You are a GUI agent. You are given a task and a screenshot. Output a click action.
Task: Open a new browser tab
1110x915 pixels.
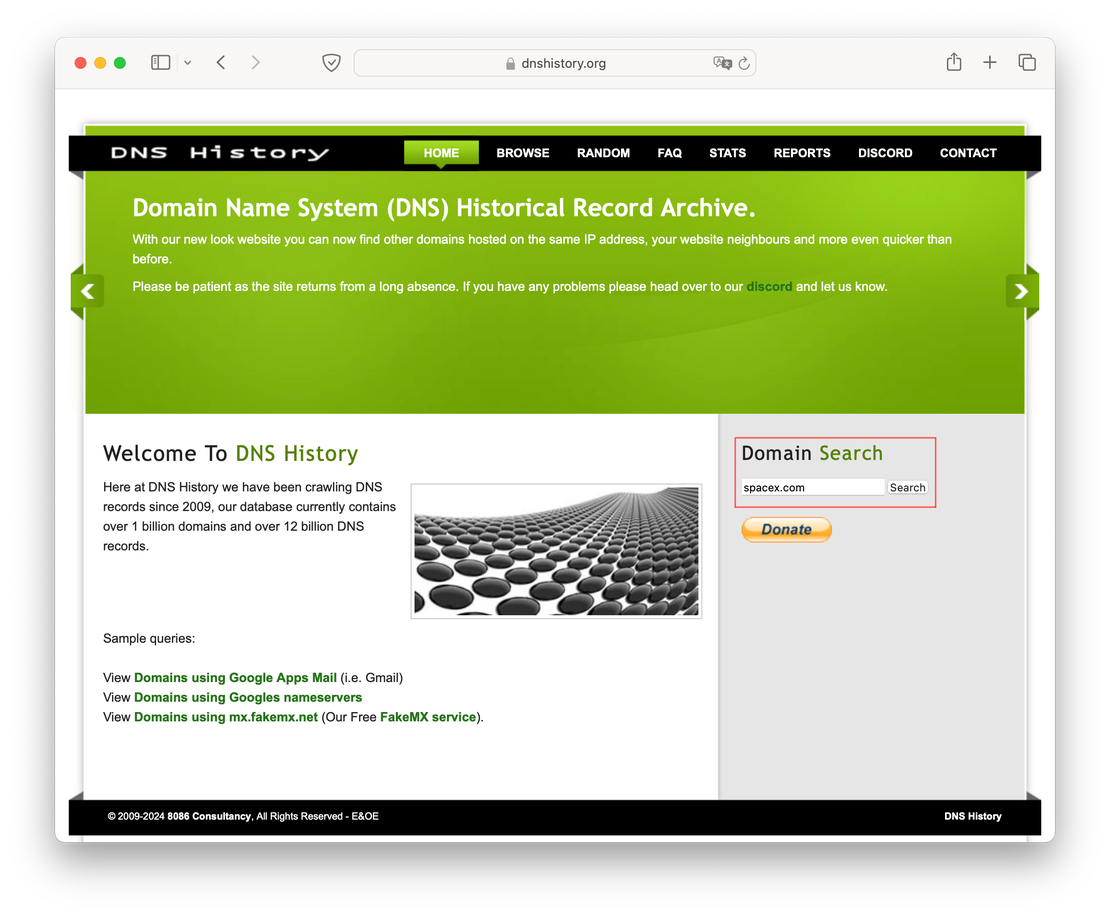pos(989,61)
